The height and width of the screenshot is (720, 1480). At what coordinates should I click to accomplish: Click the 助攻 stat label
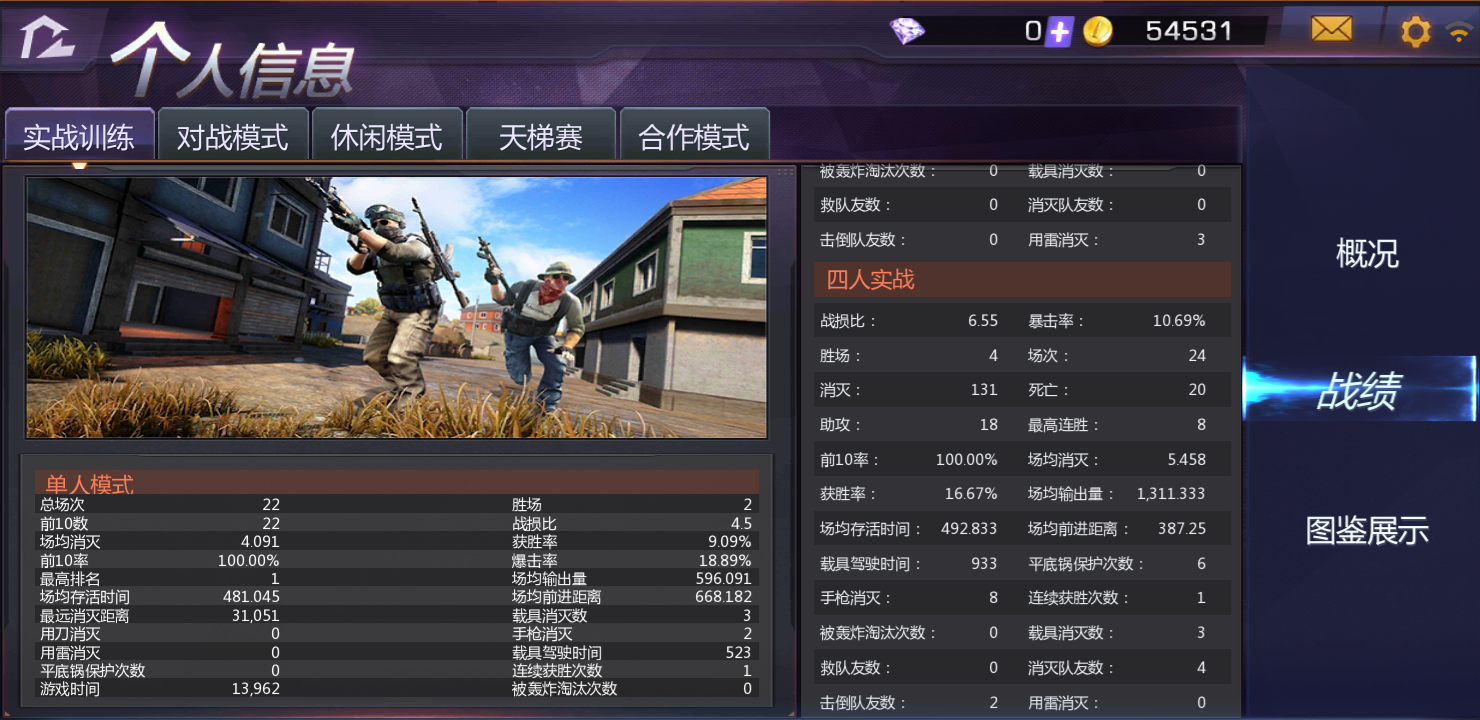(840, 424)
